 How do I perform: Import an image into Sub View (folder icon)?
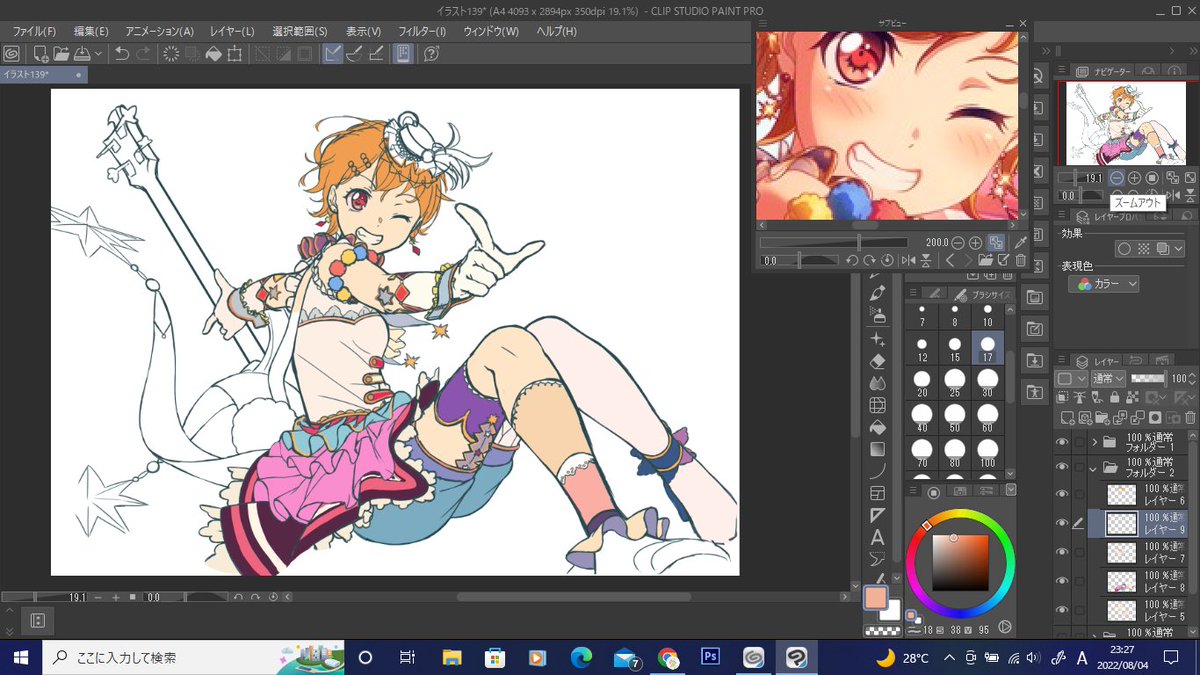(x=985, y=260)
